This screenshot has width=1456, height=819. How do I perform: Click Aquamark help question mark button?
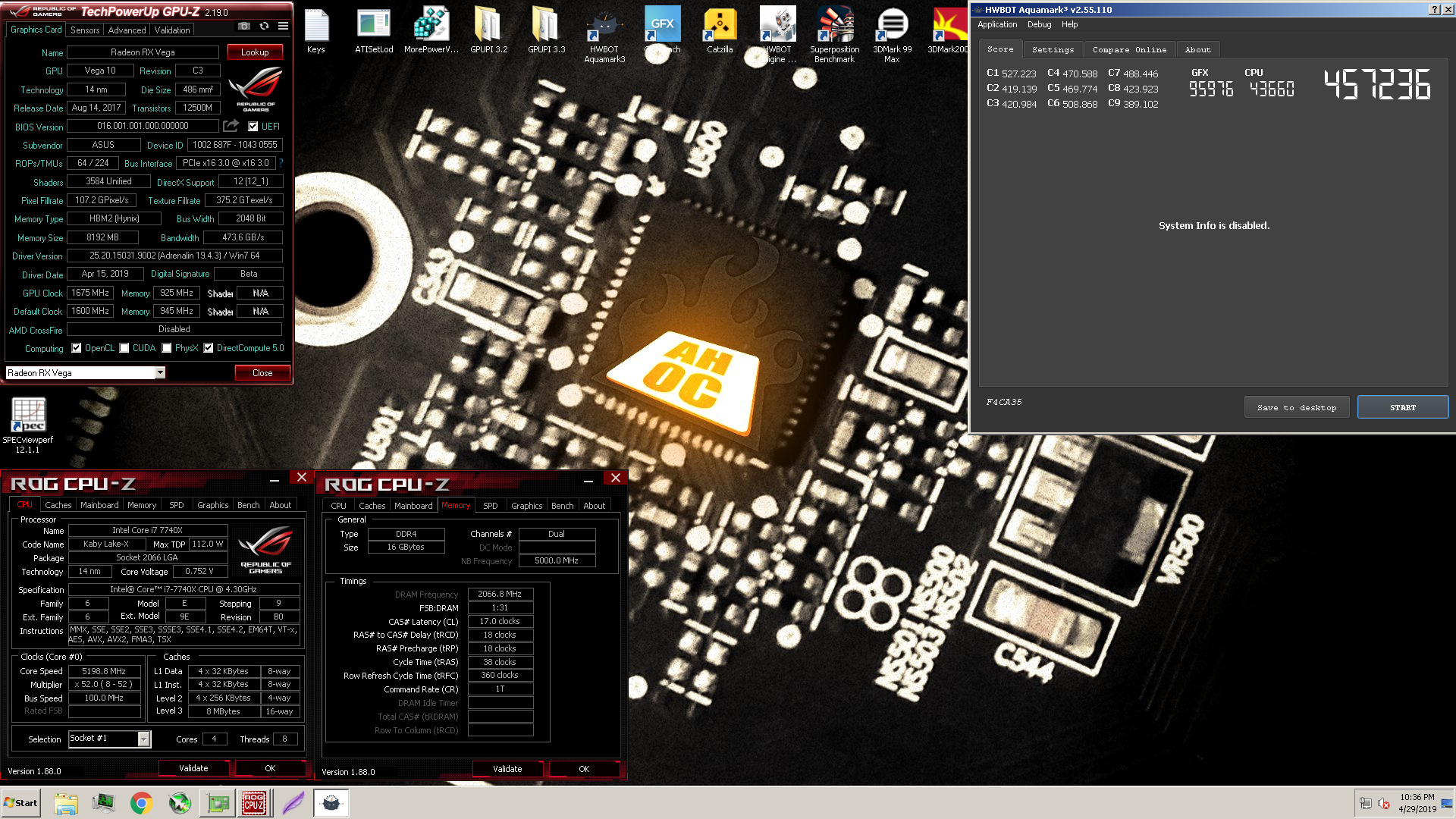pos(1435,10)
